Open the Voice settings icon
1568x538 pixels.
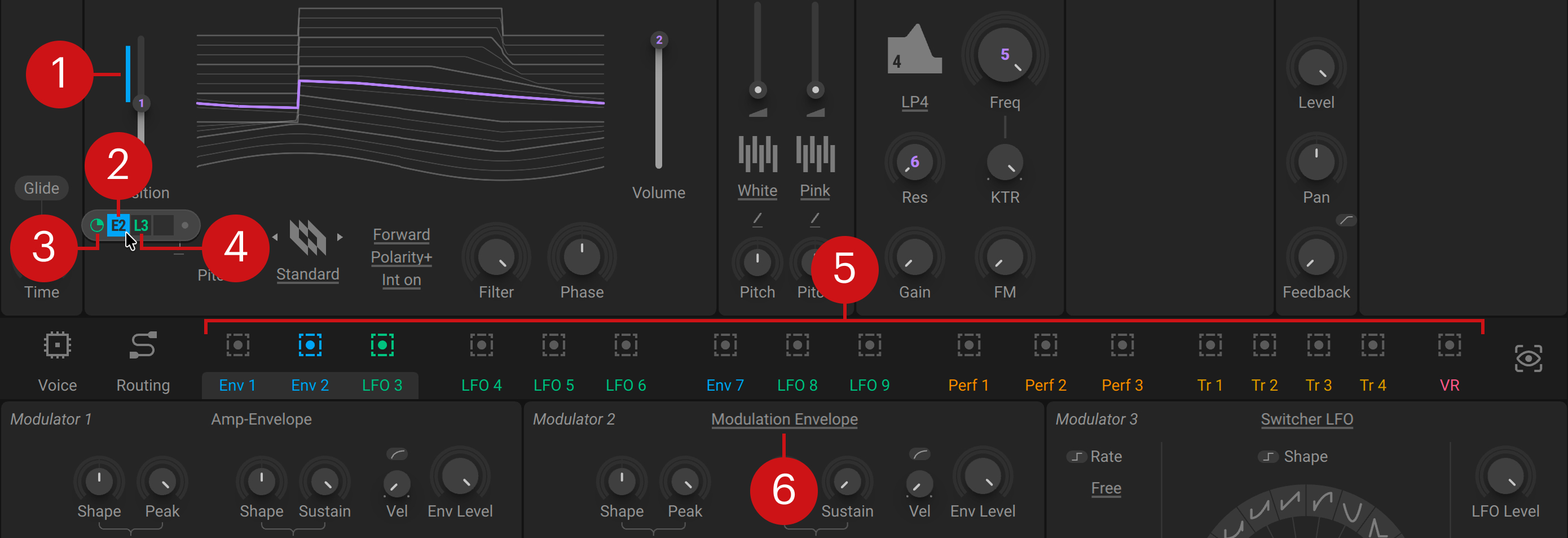(x=57, y=345)
